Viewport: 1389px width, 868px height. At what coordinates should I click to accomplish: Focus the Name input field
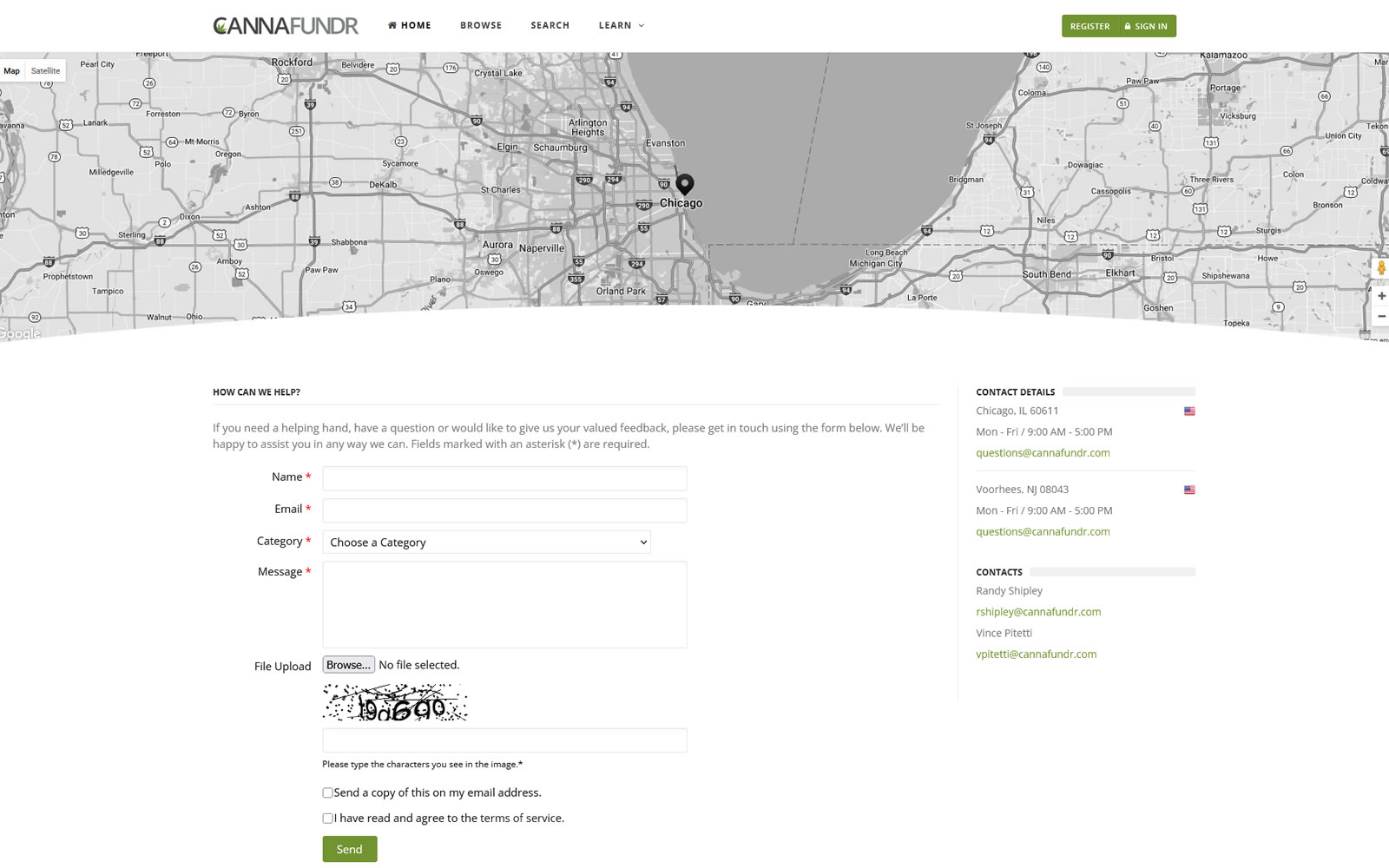coord(504,478)
